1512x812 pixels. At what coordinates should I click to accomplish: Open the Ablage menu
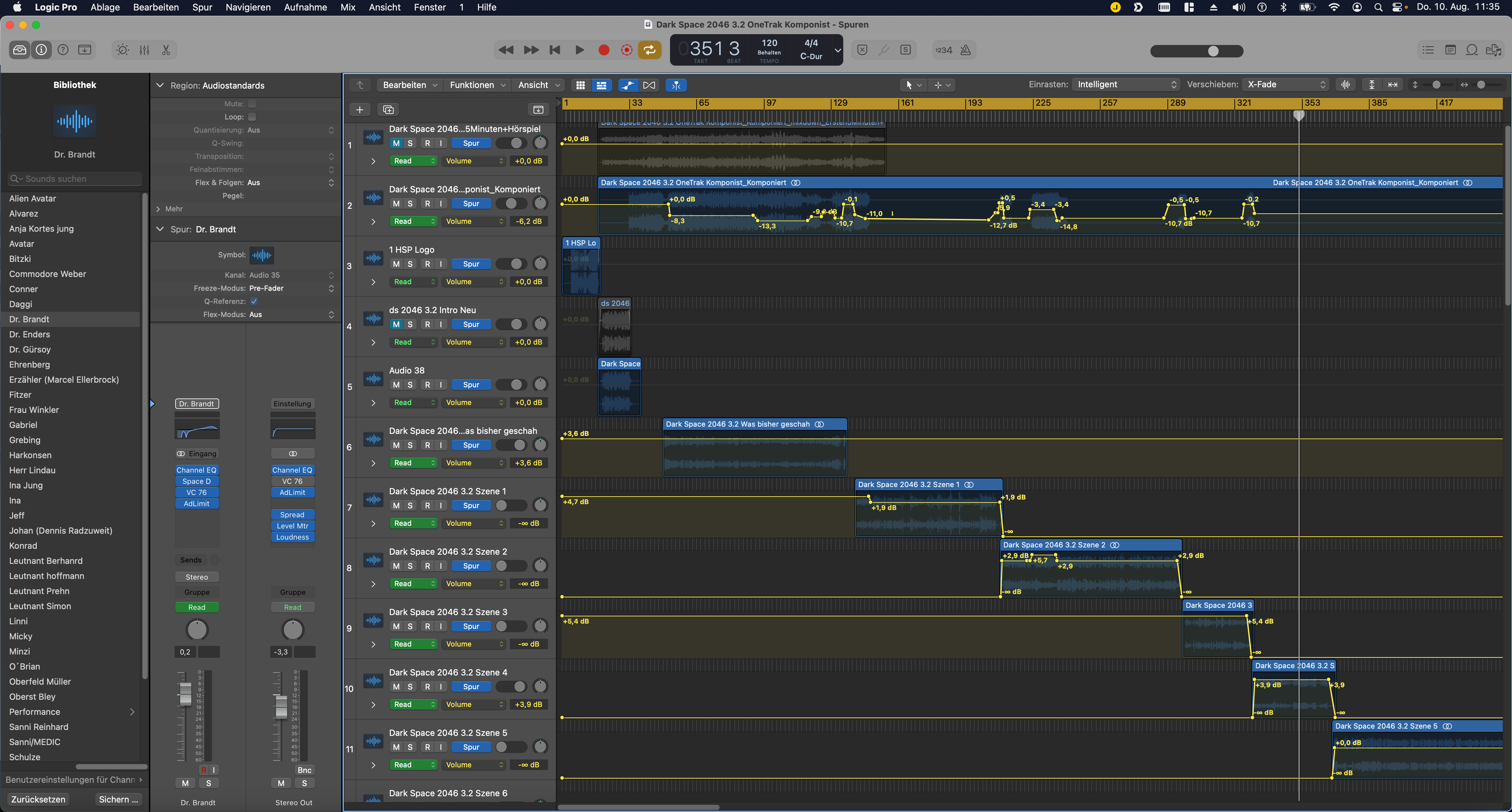(105, 7)
